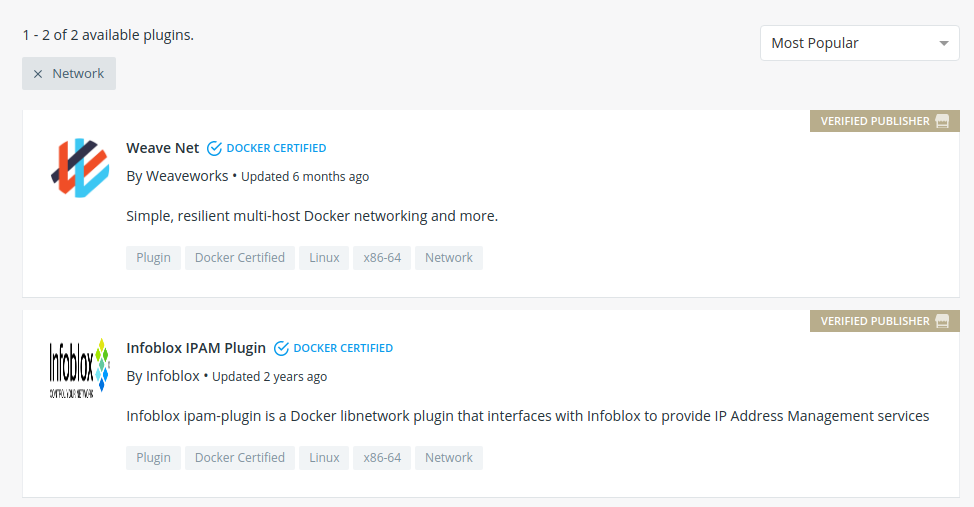Click Infoblox's VERIFIED PUBLISHER badge
The height and width of the screenshot is (507, 974).
pyautogui.click(x=885, y=321)
